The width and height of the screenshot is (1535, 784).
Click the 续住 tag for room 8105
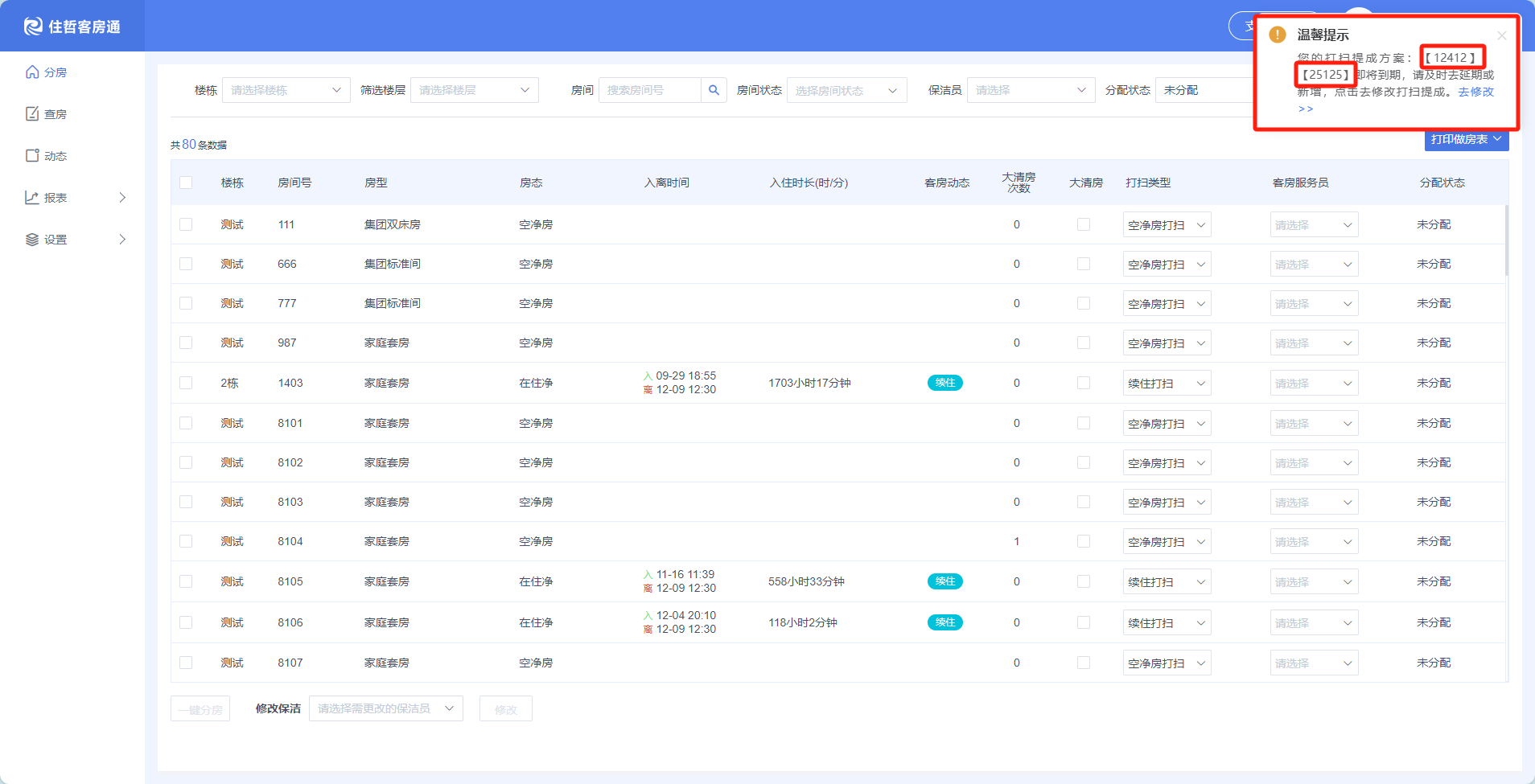(945, 581)
